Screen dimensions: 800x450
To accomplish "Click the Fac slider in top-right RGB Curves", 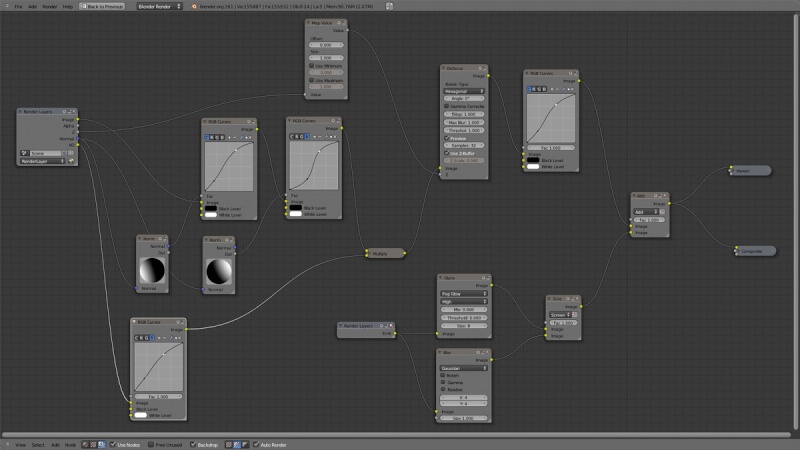I will click(551, 148).
